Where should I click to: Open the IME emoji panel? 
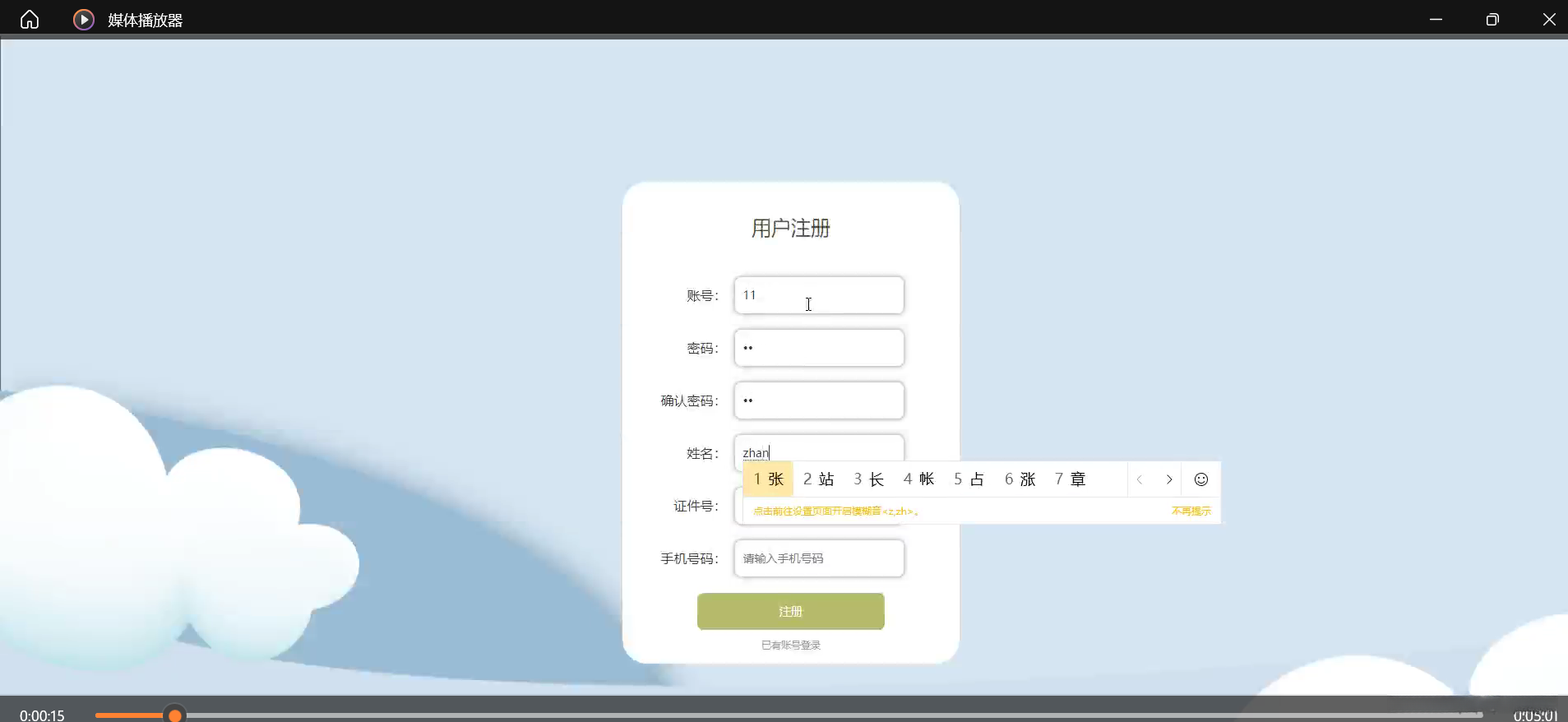[1201, 479]
